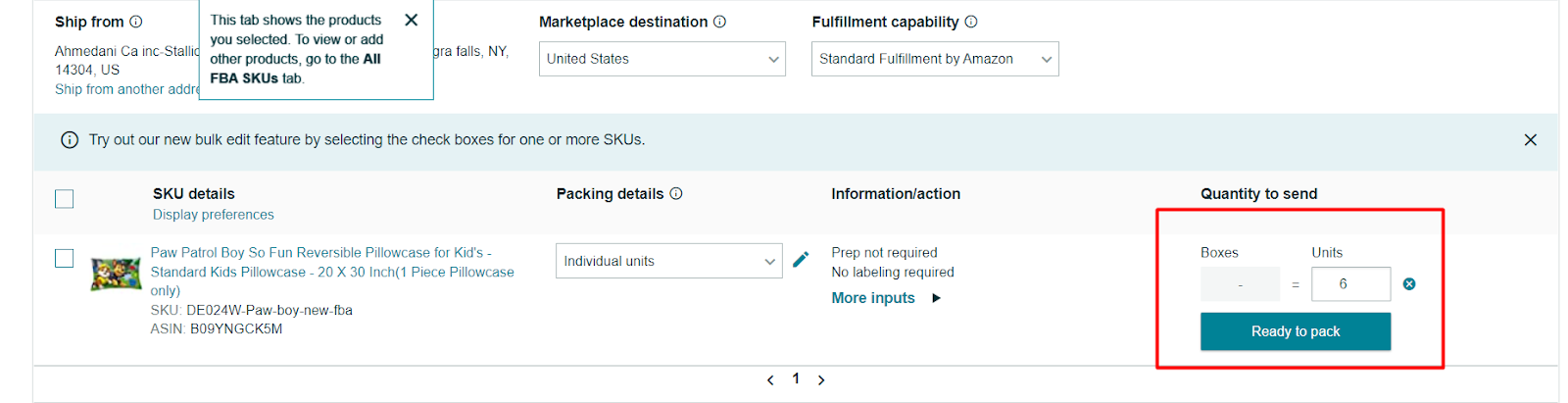Go to the previous page arrow
This screenshot has height=403, width=1568.
coord(770,380)
